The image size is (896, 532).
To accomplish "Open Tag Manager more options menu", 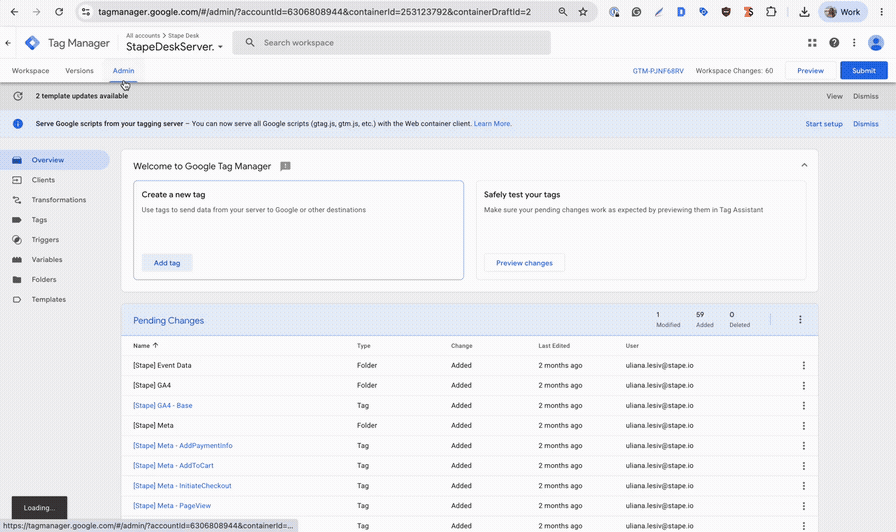I will [x=854, y=43].
